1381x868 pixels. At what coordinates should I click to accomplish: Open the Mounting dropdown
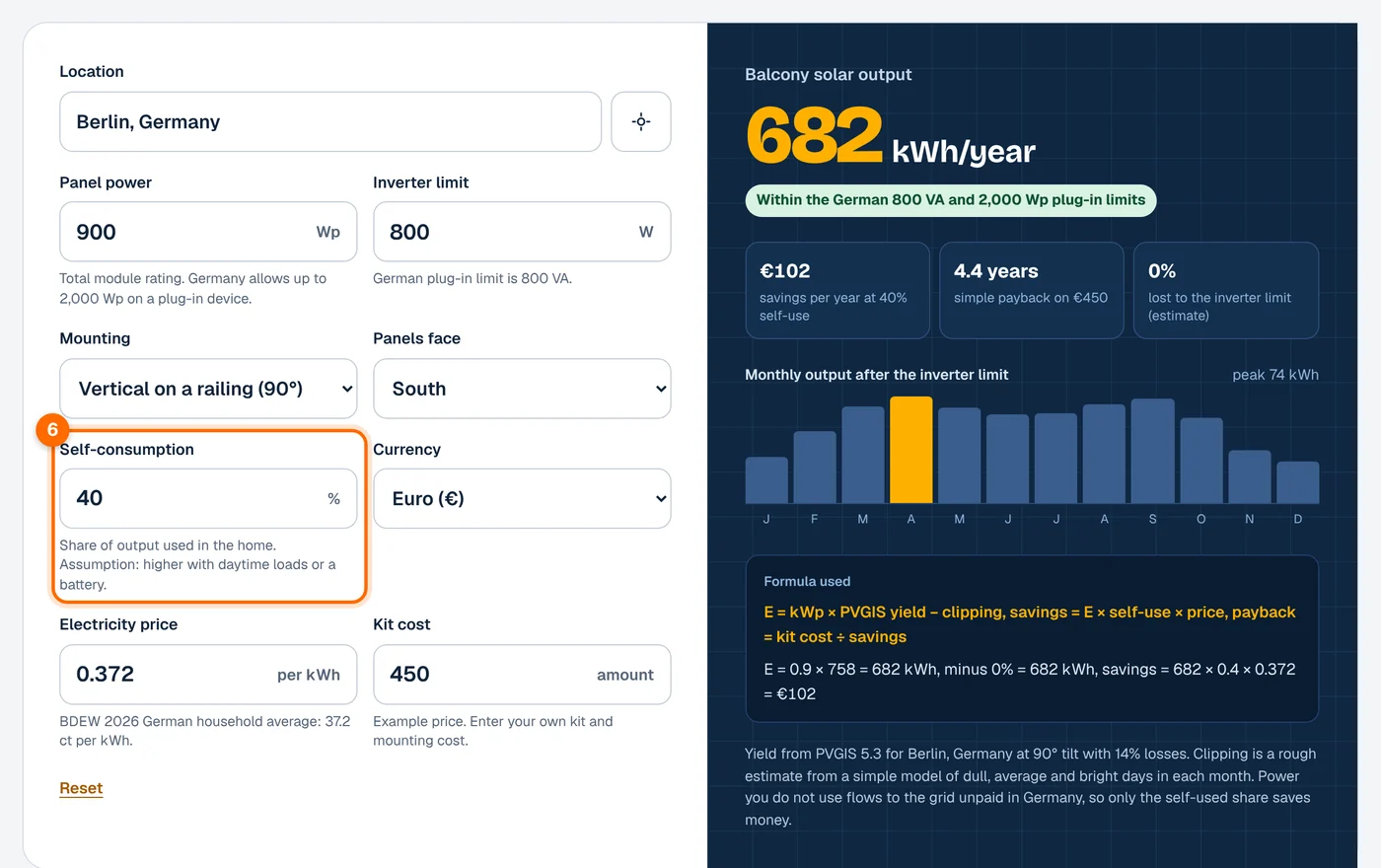point(208,389)
